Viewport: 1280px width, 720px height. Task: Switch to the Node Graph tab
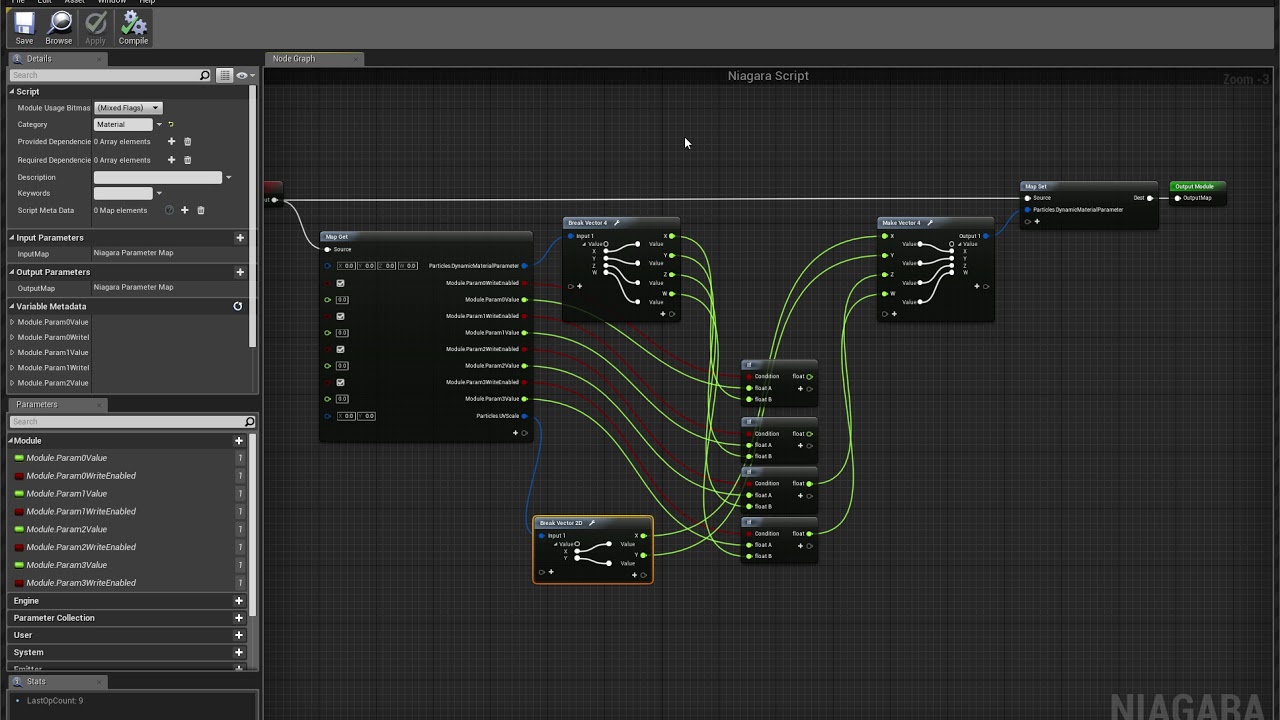(294, 59)
